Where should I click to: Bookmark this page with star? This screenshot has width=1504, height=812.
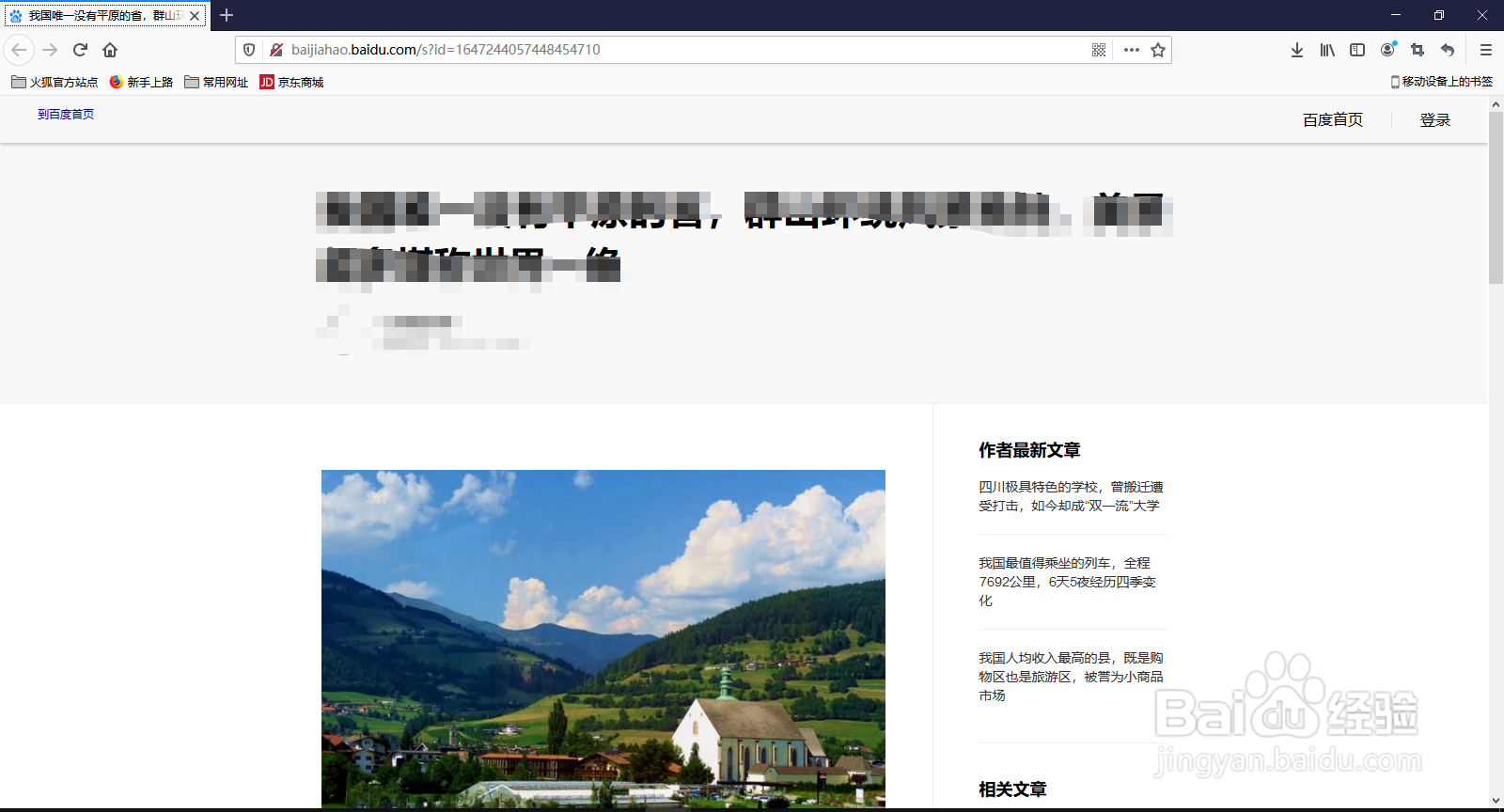(x=1158, y=50)
